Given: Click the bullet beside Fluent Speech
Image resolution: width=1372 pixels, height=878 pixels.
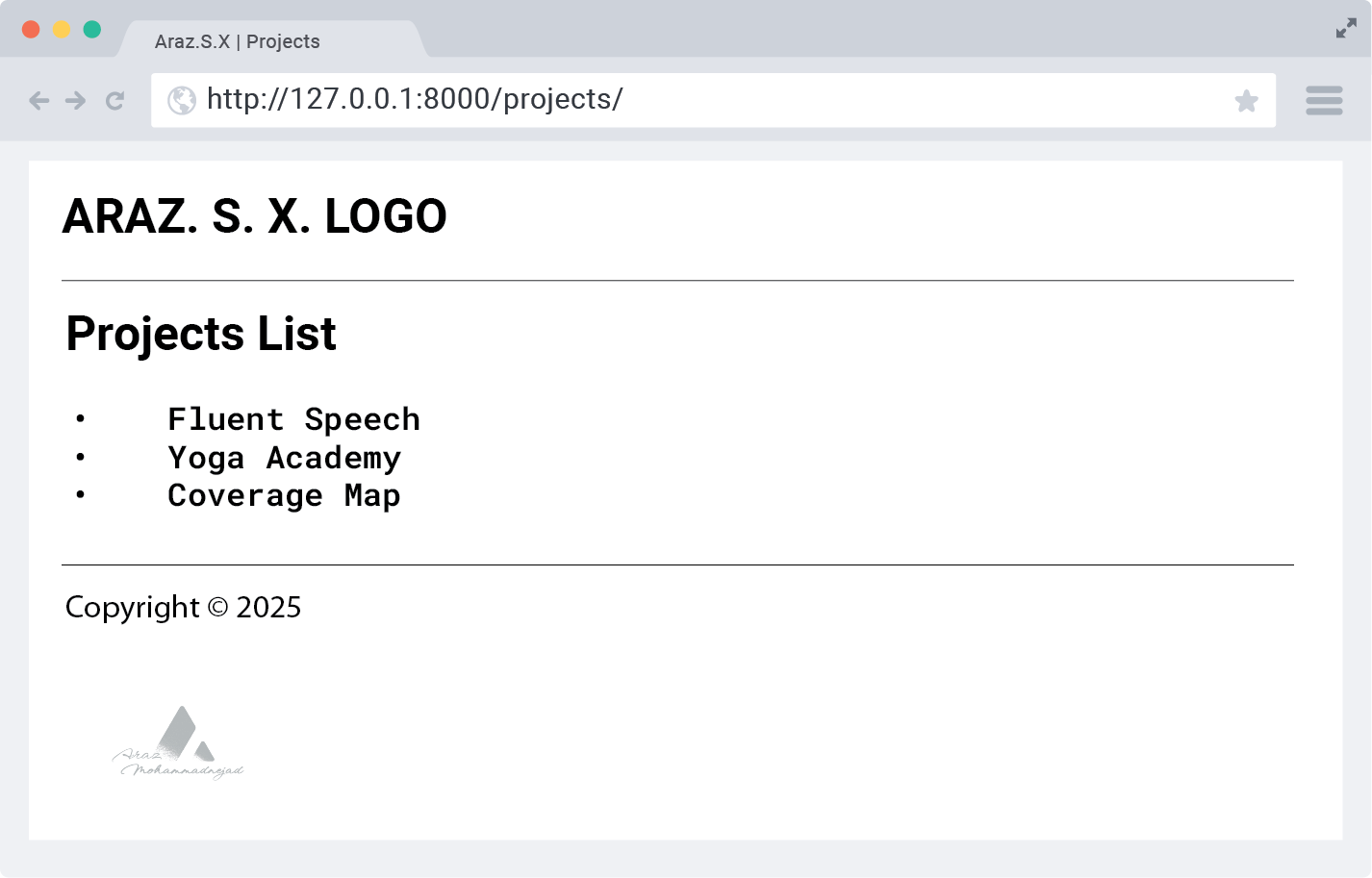Looking at the screenshot, I should point(81,418).
